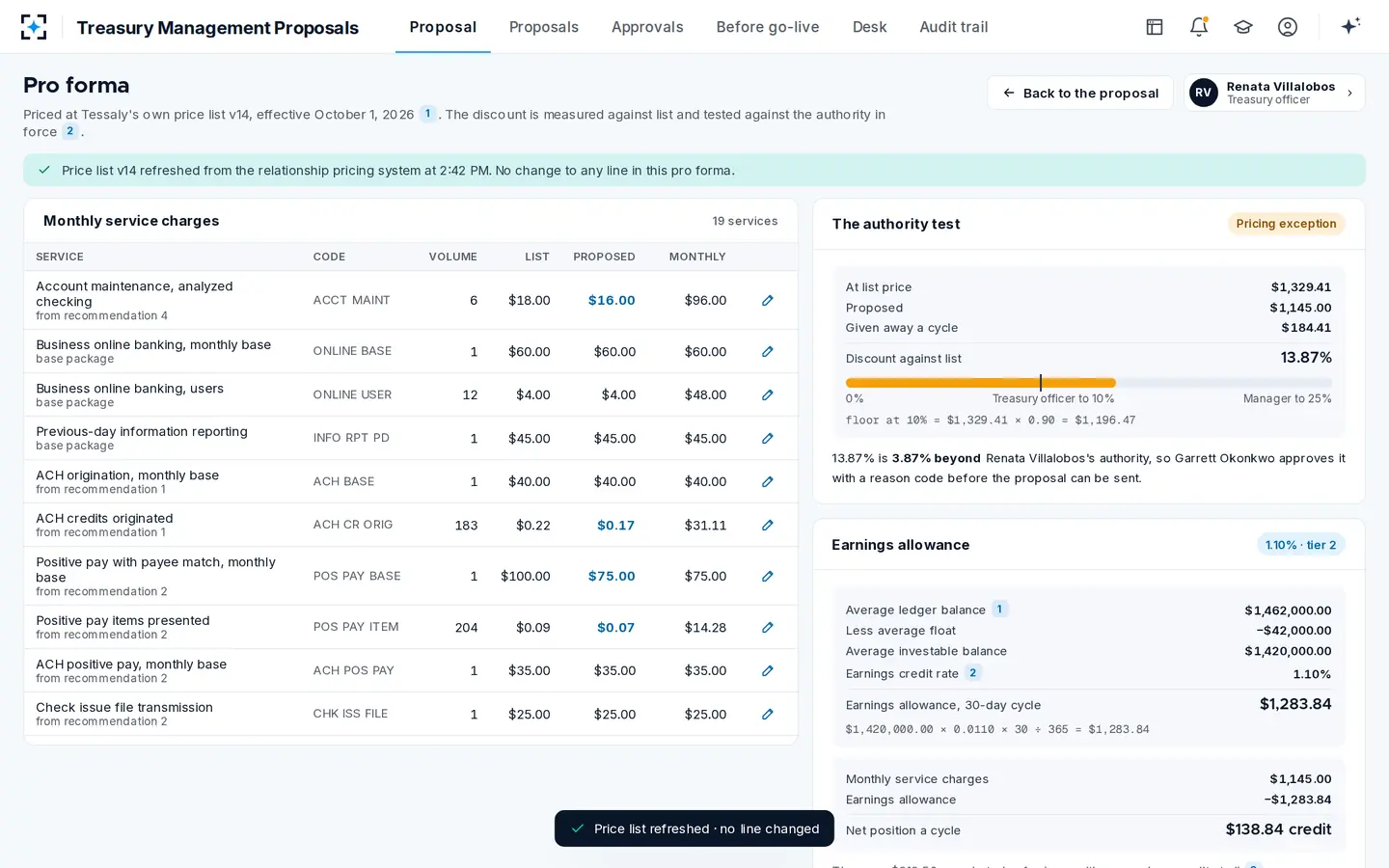The image size is (1389, 868).
Task: Switch to the Proposals tab
Action: 544,27
